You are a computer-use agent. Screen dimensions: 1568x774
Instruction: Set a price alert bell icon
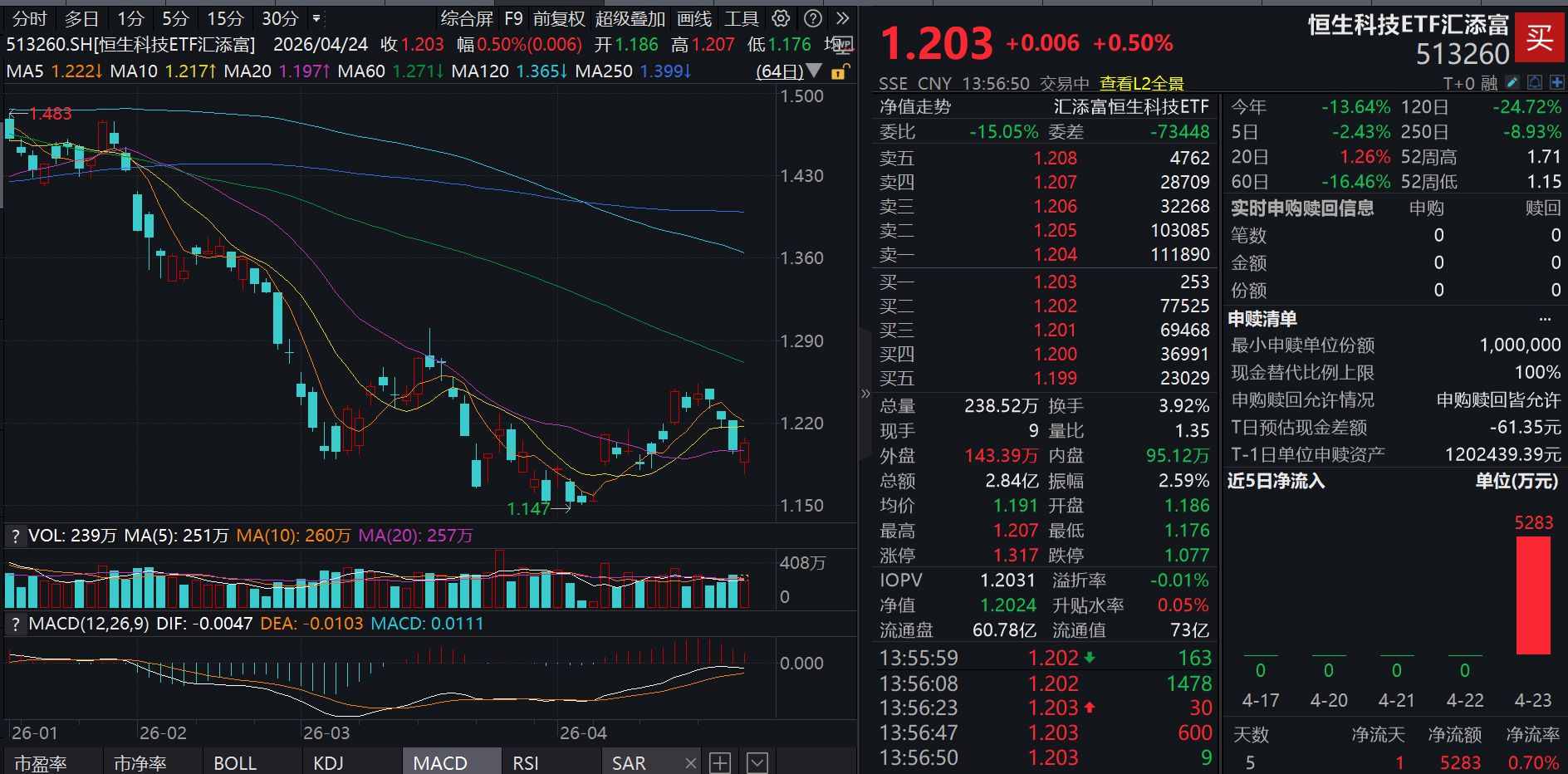point(1535,82)
